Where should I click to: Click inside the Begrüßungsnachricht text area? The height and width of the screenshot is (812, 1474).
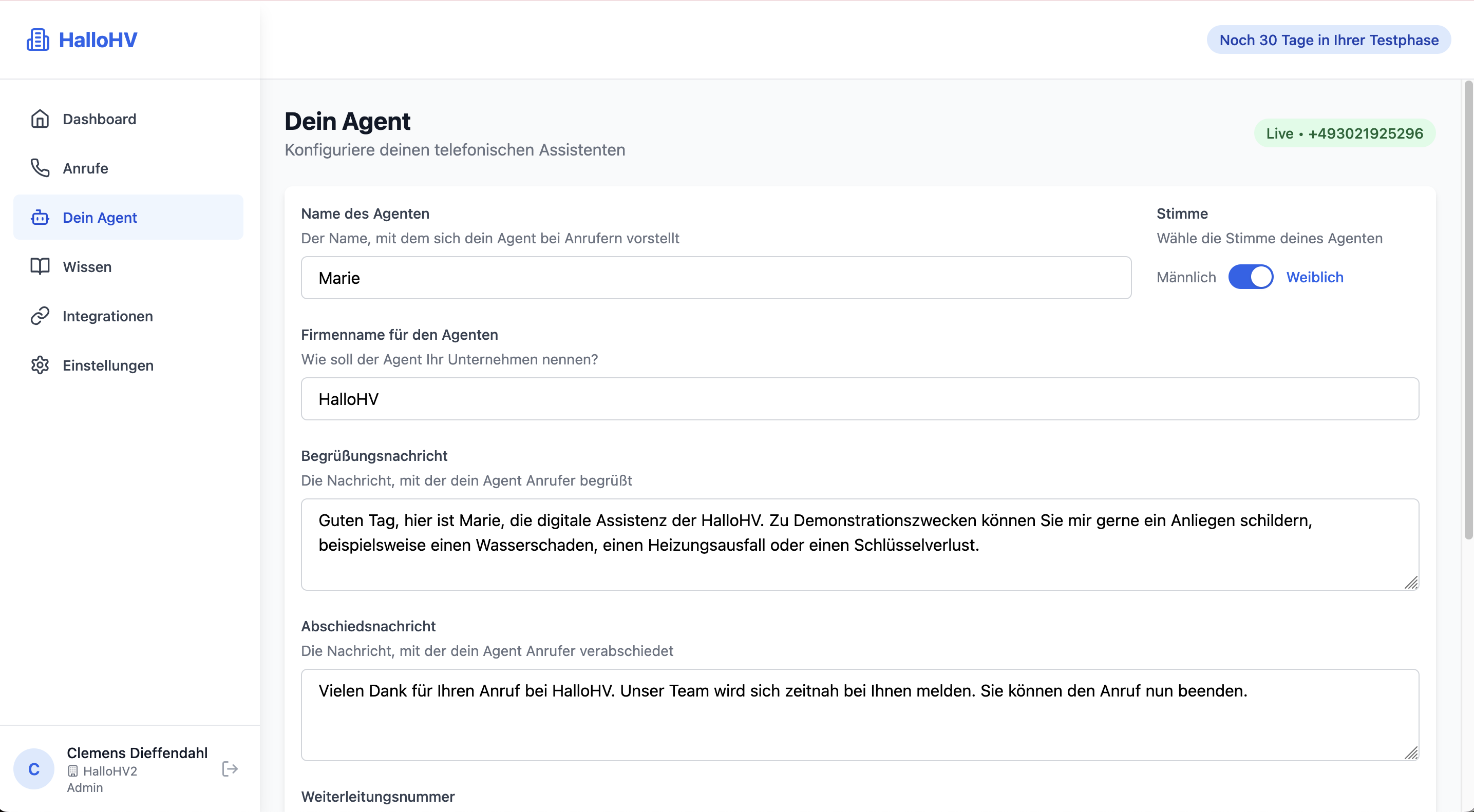point(860,545)
